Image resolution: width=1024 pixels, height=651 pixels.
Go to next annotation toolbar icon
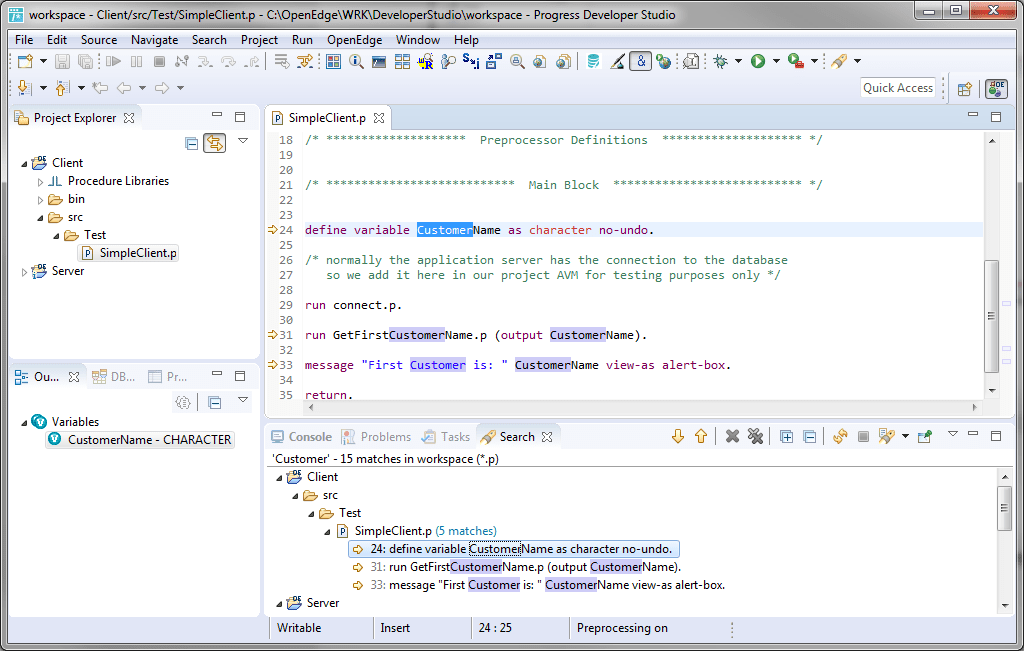[x=24, y=87]
